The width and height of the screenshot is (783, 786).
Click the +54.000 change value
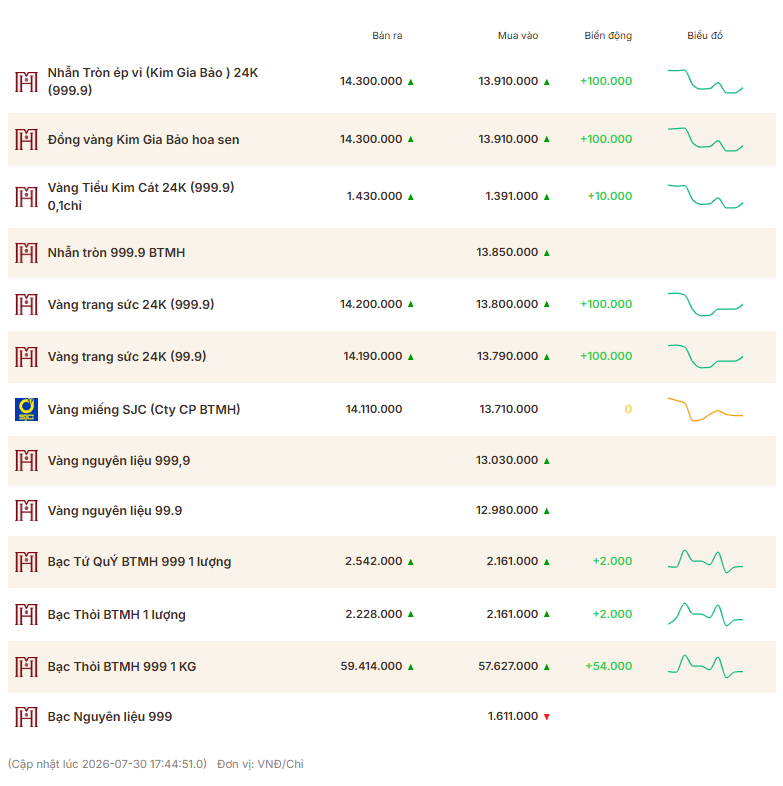click(609, 666)
